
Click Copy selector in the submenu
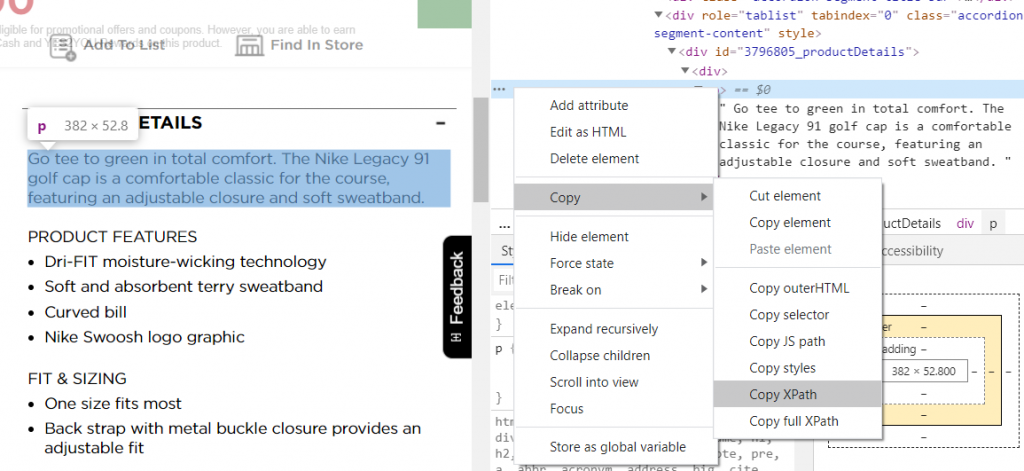pos(789,315)
